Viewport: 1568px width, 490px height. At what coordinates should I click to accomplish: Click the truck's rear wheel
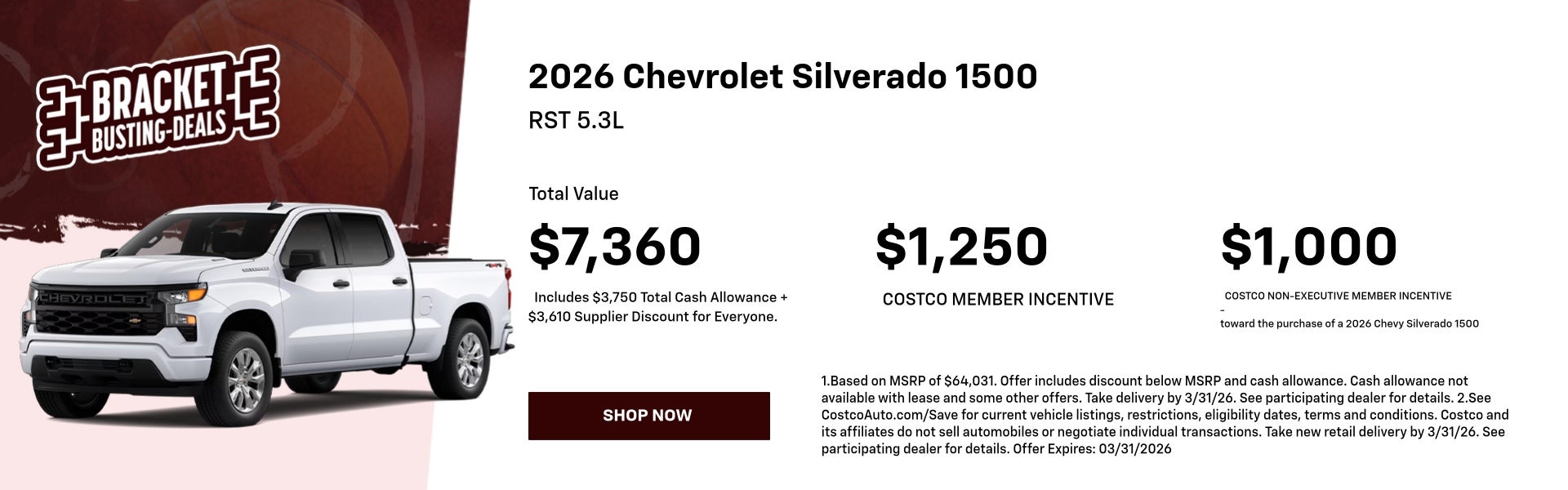tap(468, 359)
